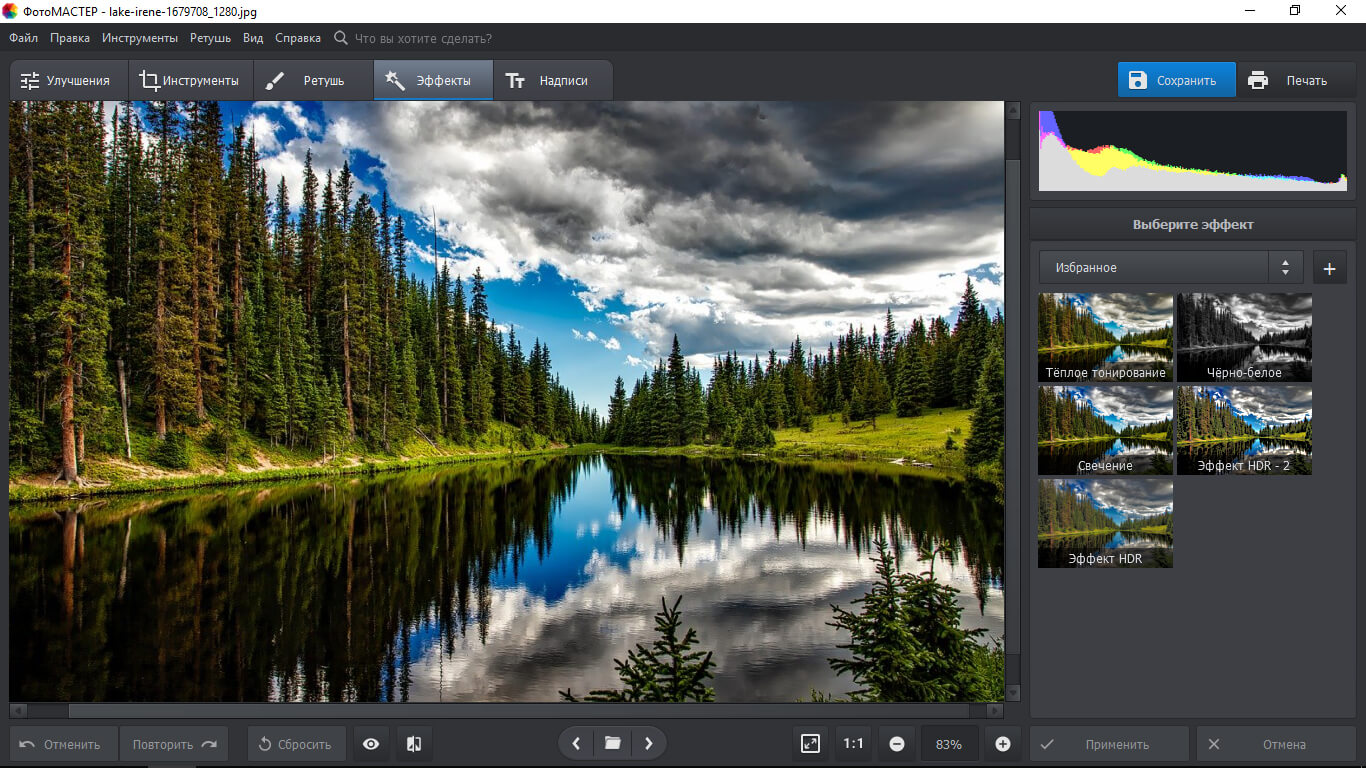The width and height of the screenshot is (1366, 768).
Task: Open the folder browse icon
Action: tap(612, 744)
